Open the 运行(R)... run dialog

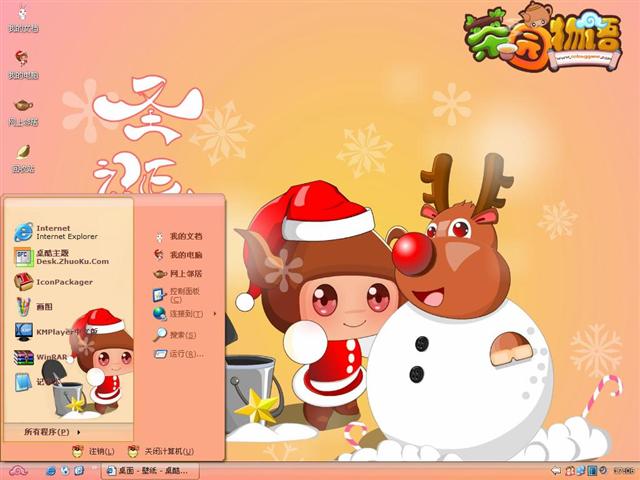click(x=178, y=354)
